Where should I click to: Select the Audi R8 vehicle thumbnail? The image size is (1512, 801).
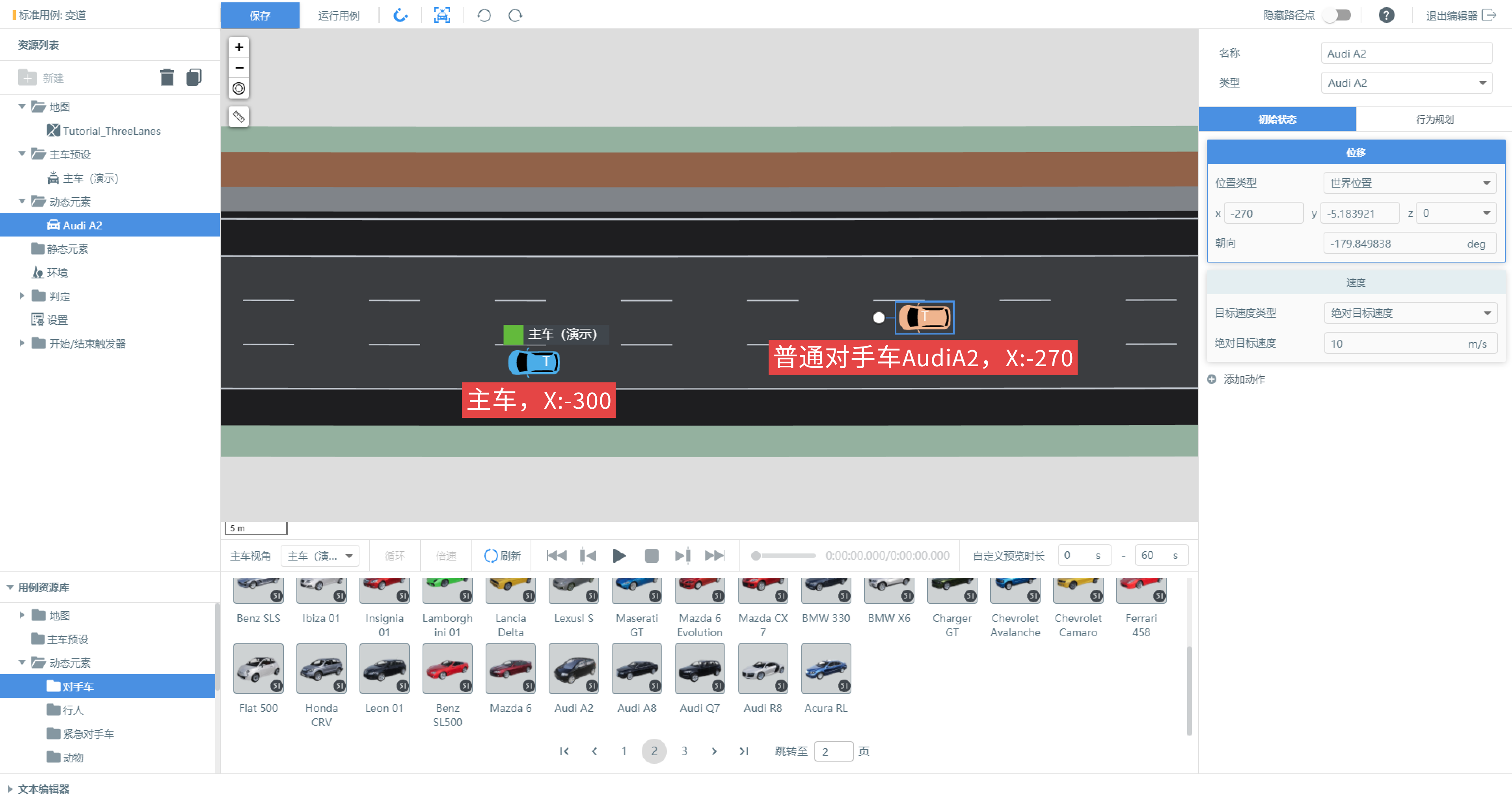[763, 669]
